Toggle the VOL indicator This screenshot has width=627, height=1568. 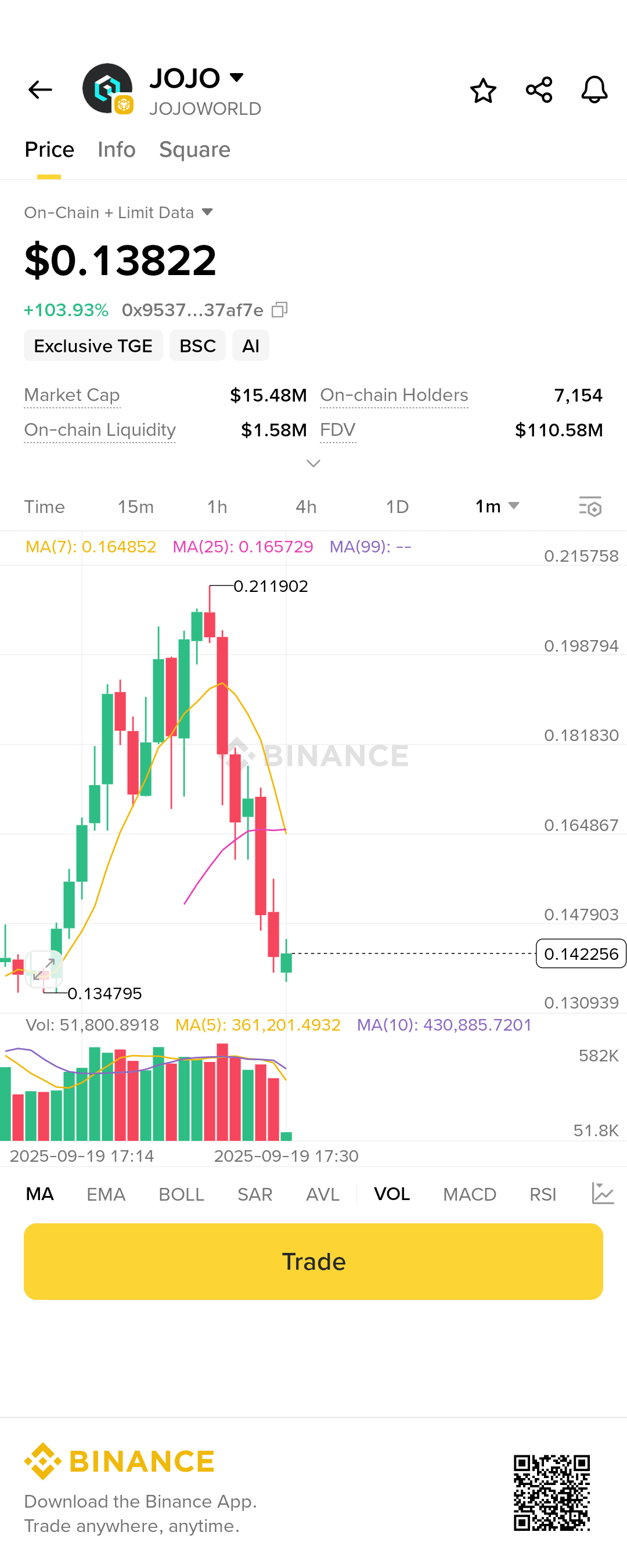pos(391,1194)
